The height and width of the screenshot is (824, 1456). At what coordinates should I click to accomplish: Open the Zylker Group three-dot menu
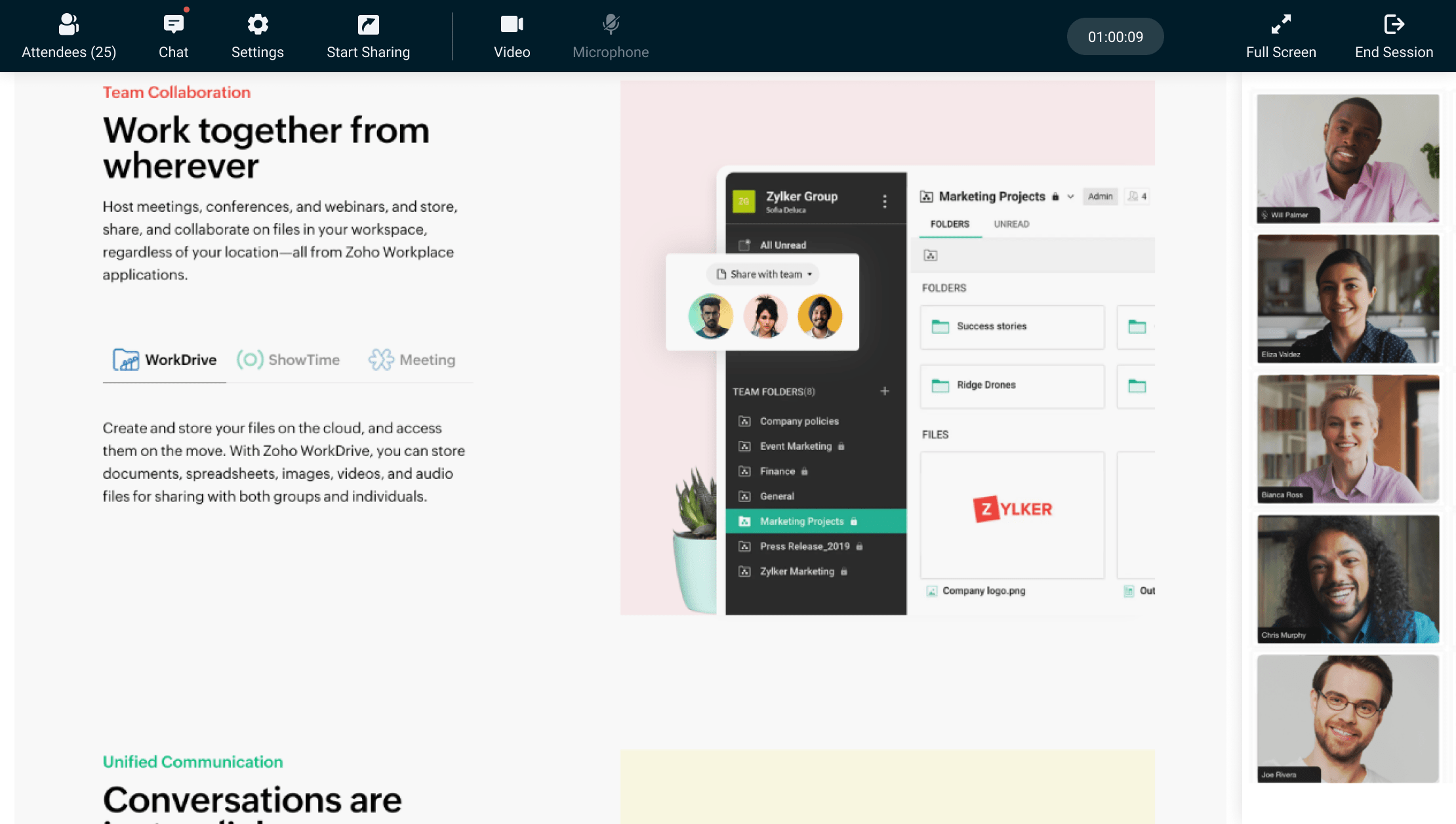pyautogui.click(x=885, y=201)
